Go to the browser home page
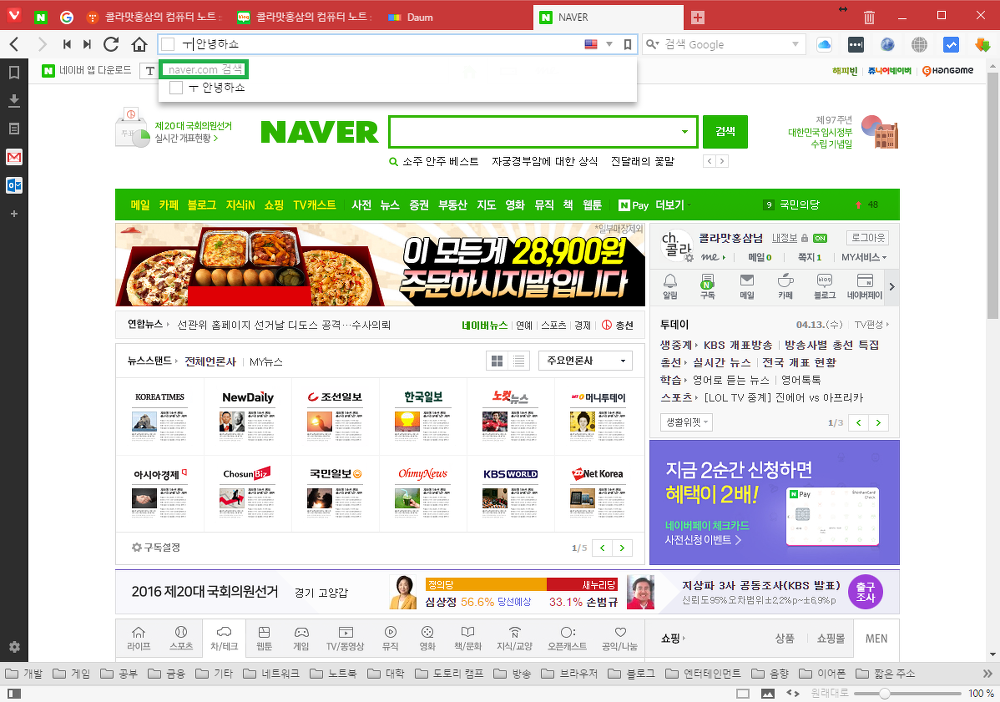1000x702 pixels. (140, 44)
